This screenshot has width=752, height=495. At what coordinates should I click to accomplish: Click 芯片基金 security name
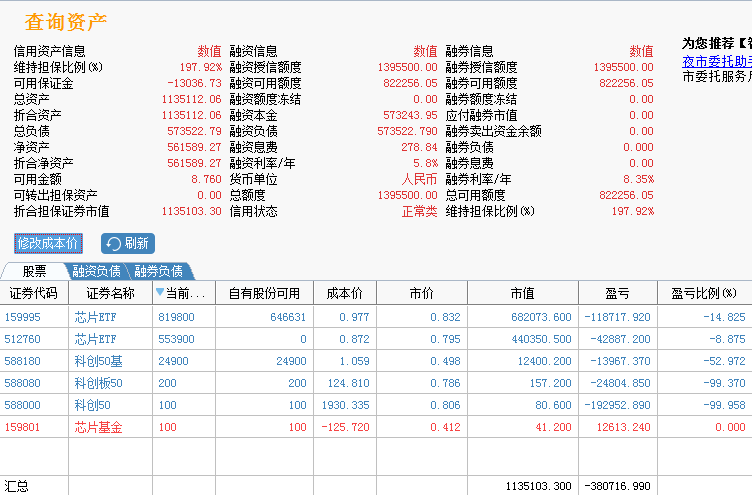[98, 427]
